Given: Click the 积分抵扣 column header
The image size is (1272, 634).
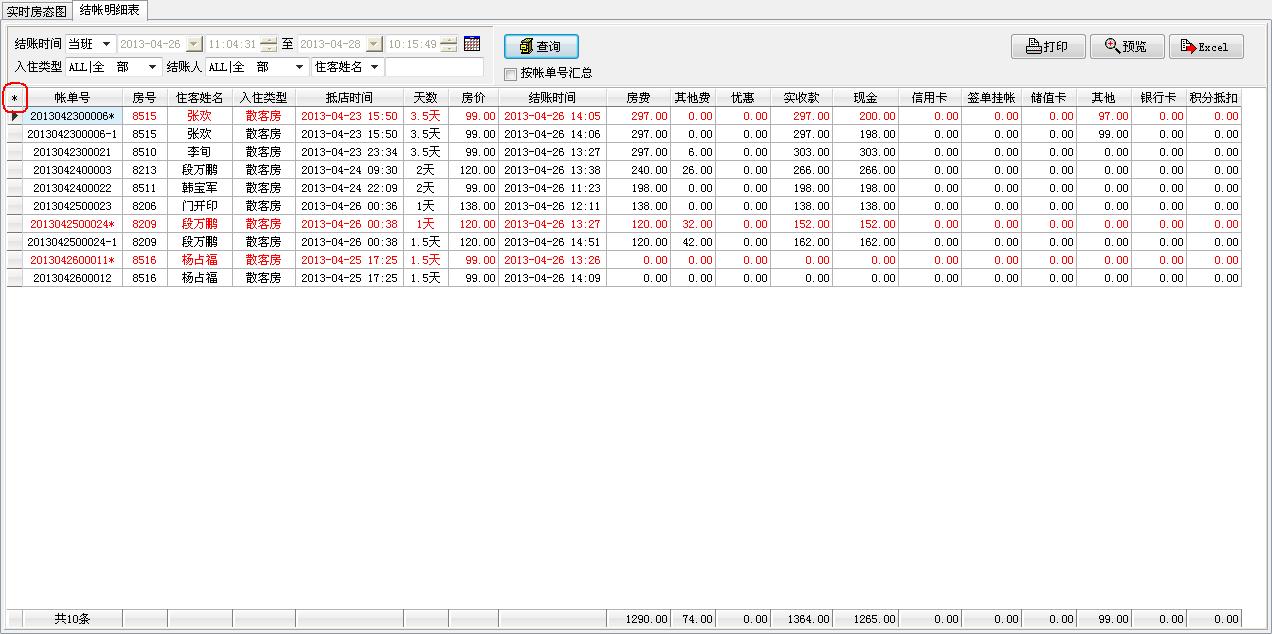Looking at the screenshot, I should point(1214,97).
